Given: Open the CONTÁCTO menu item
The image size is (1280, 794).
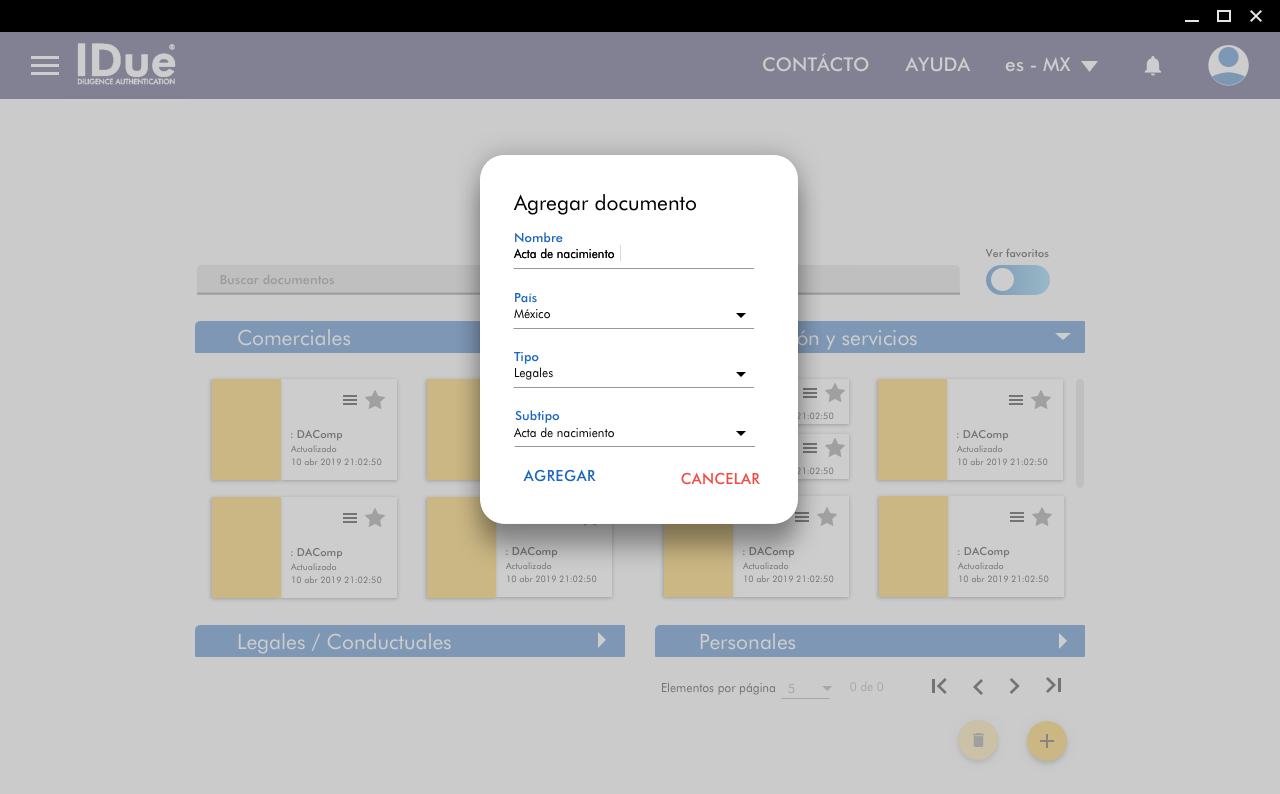Looking at the screenshot, I should pyautogui.click(x=815, y=65).
